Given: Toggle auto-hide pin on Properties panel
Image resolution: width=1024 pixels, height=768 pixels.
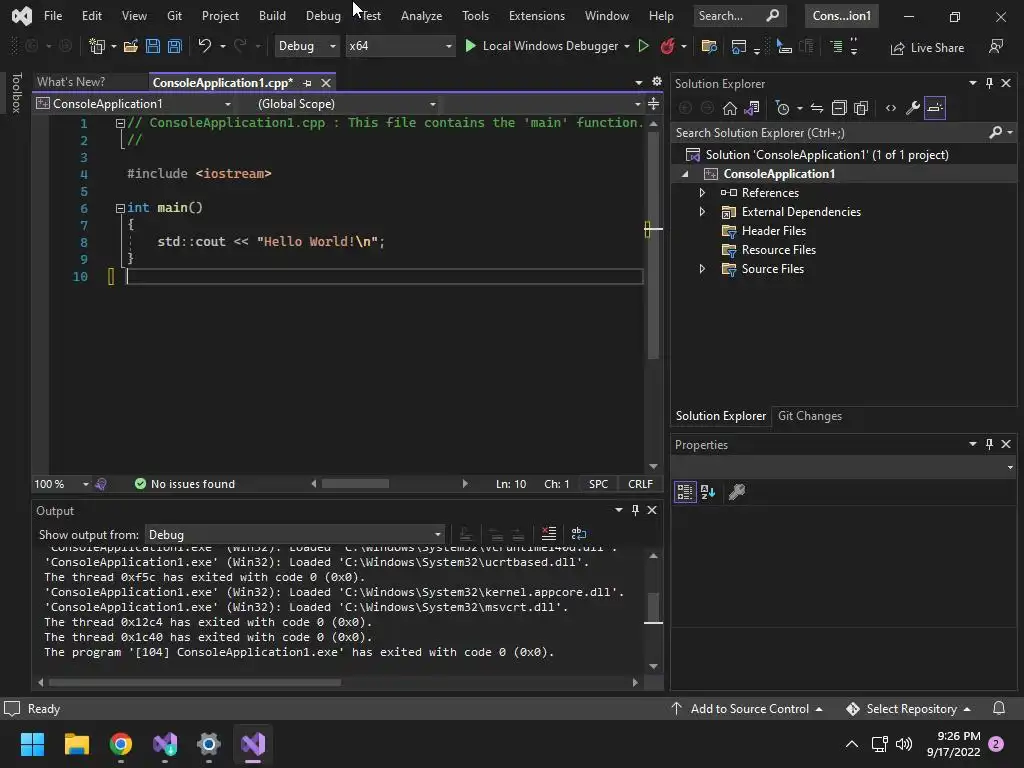Looking at the screenshot, I should click(x=989, y=444).
